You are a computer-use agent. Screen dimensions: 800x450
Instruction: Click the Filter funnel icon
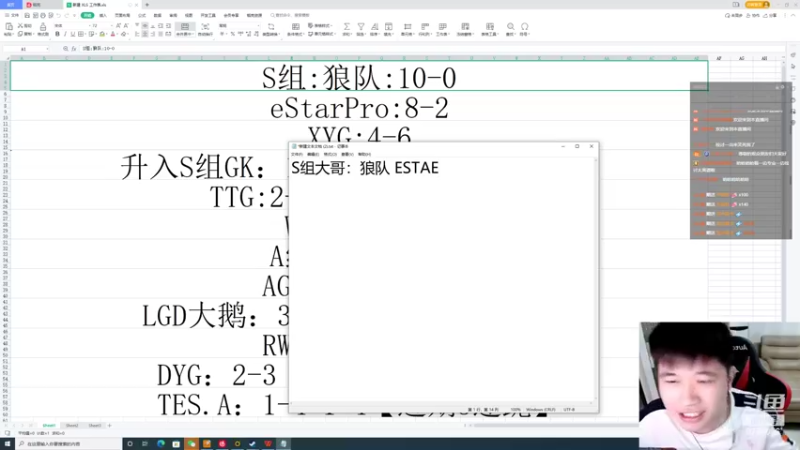[x=361, y=27]
